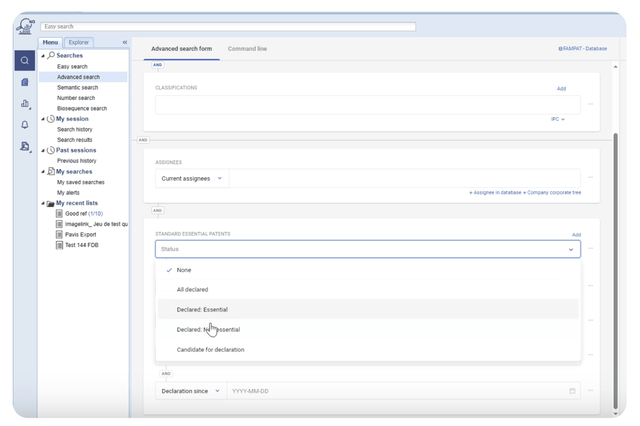The height and width of the screenshot is (426, 640).
Task: Switch to the Explorer tab
Action: [x=79, y=42]
